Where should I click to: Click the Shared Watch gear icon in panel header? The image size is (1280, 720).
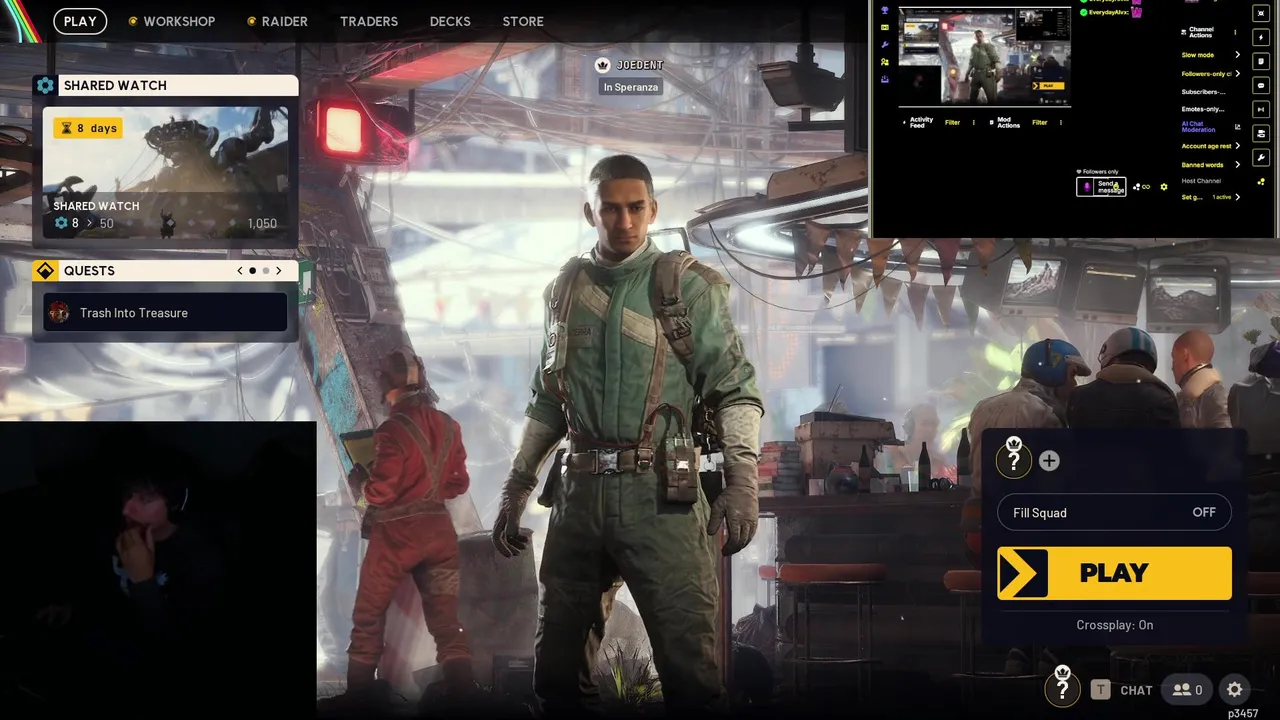pos(45,85)
